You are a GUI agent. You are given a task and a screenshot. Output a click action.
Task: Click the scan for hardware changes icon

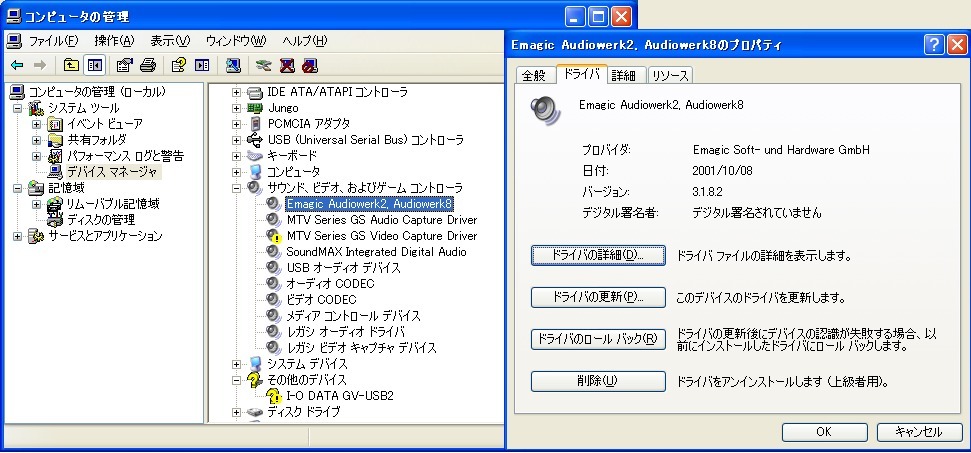(233, 65)
